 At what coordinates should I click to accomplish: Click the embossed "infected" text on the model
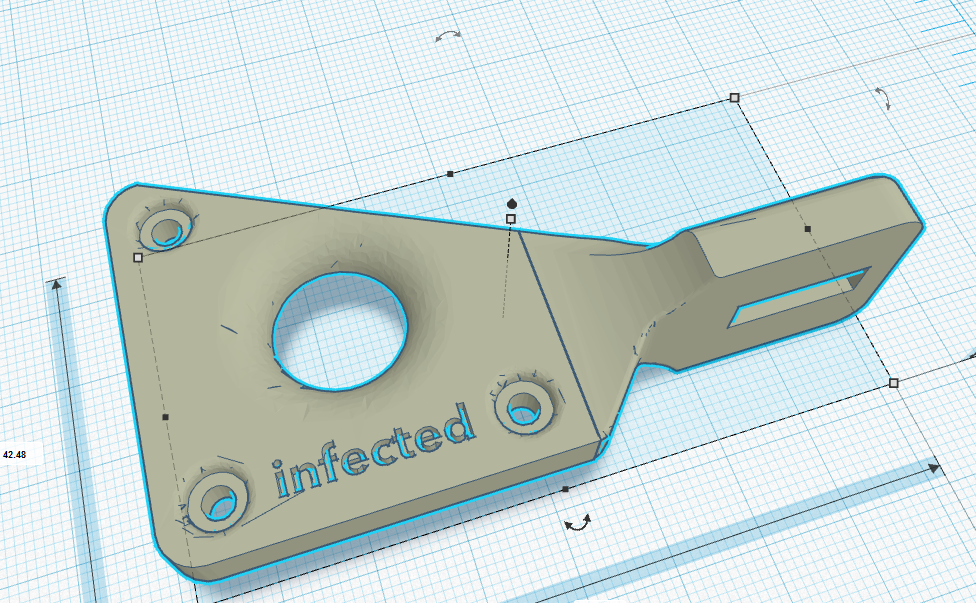pyautogui.click(x=372, y=450)
